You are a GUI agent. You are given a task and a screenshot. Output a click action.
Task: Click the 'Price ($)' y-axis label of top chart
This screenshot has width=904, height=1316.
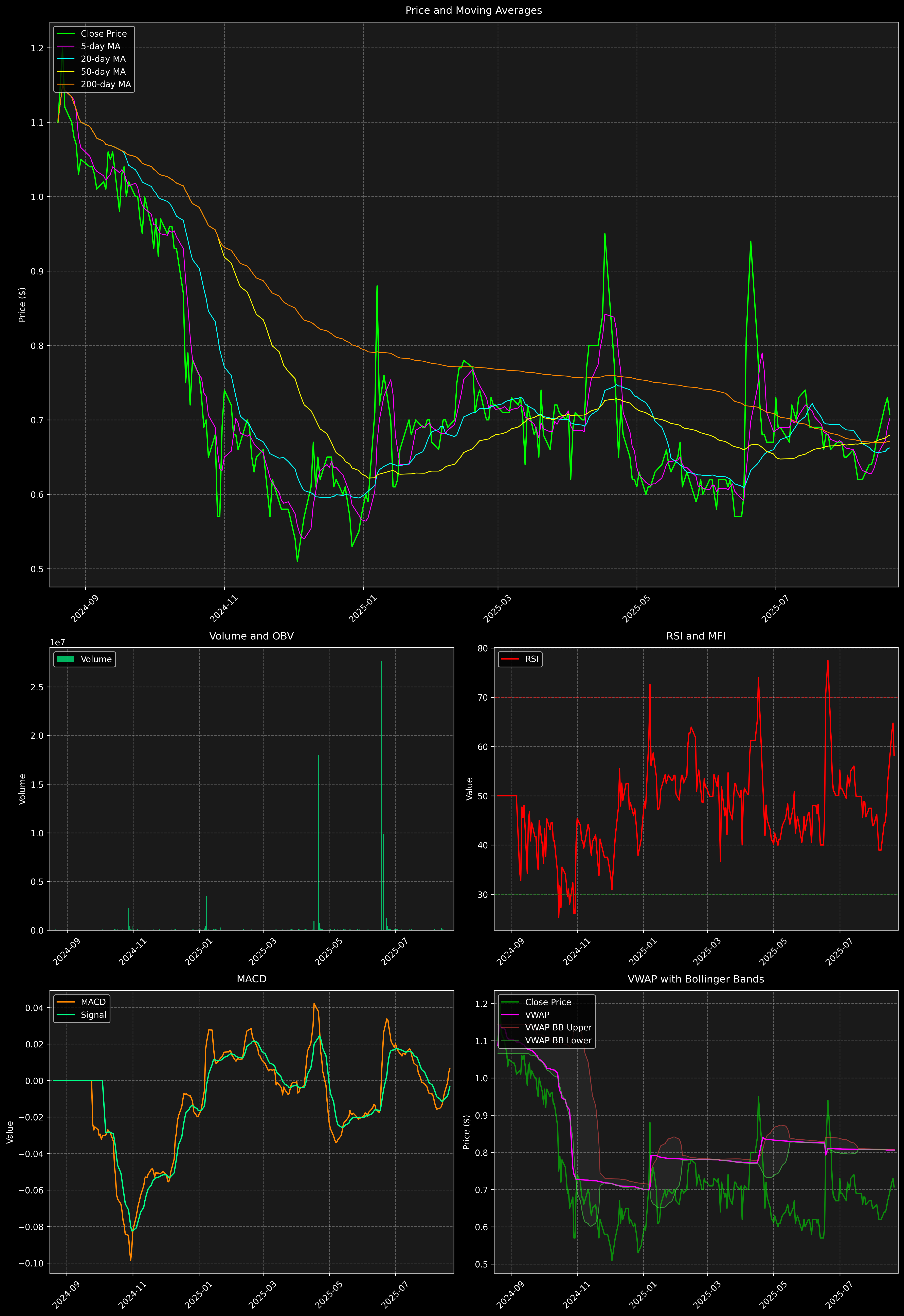tap(22, 305)
